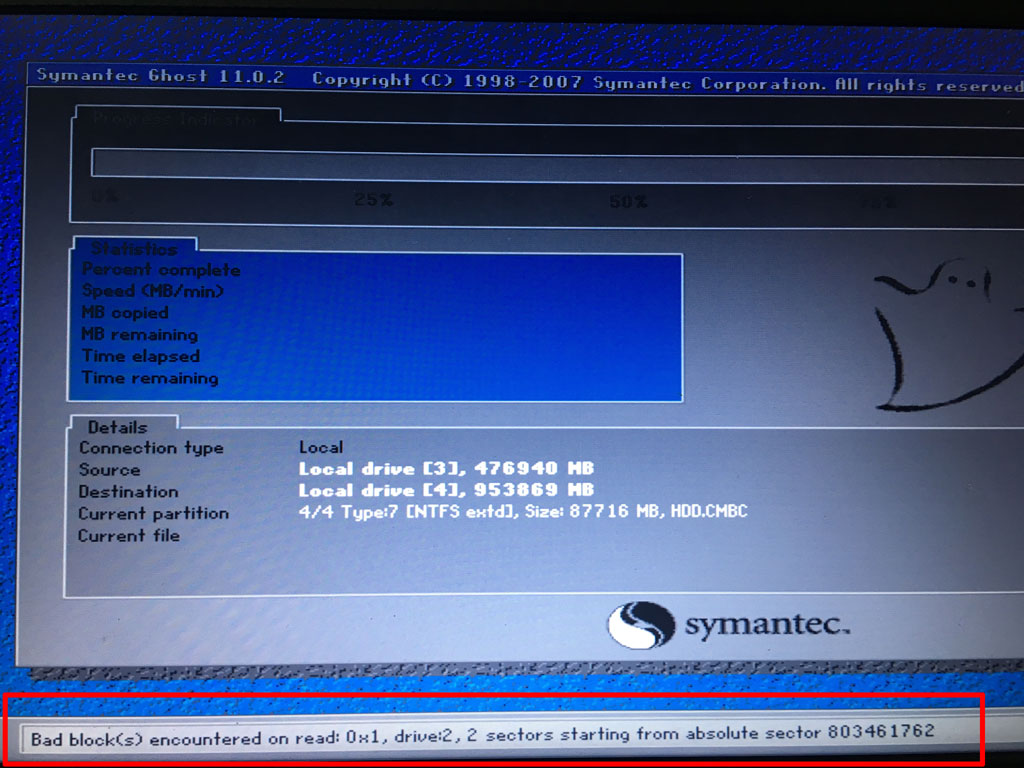Click the "Connection type" label
This screenshot has width=1024, height=768.
151,448
